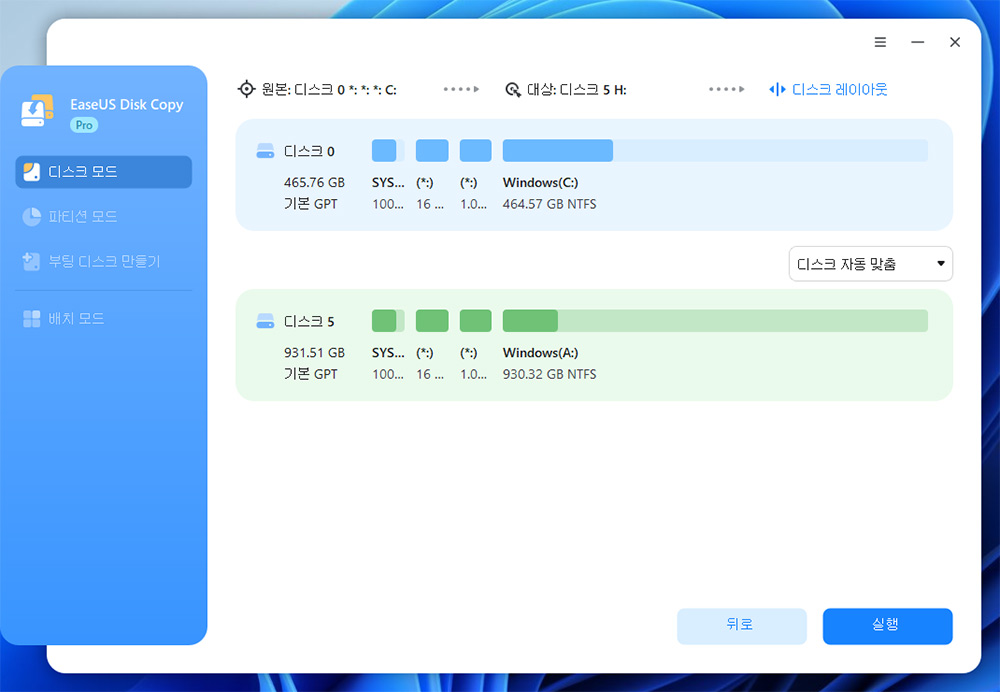Select 디스크 5 SYS partition block
Image resolution: width=1000 pixels, height=692 pixels.
[388, 321]
